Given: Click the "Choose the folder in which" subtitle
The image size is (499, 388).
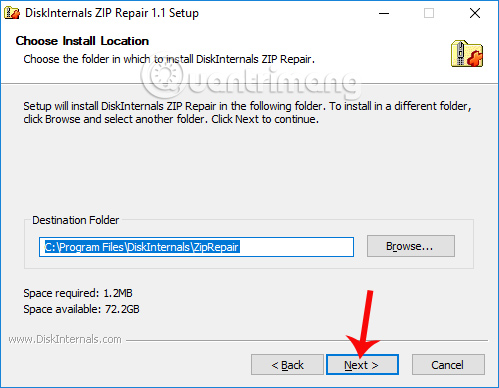Looking at the screenshot, I should pos(87,59).
